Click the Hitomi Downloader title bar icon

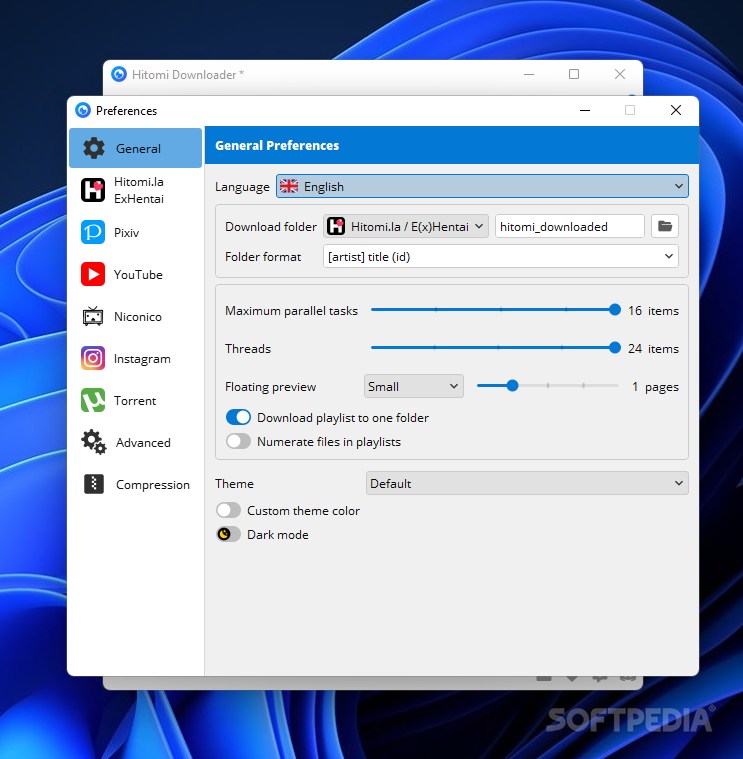[119, 75]
